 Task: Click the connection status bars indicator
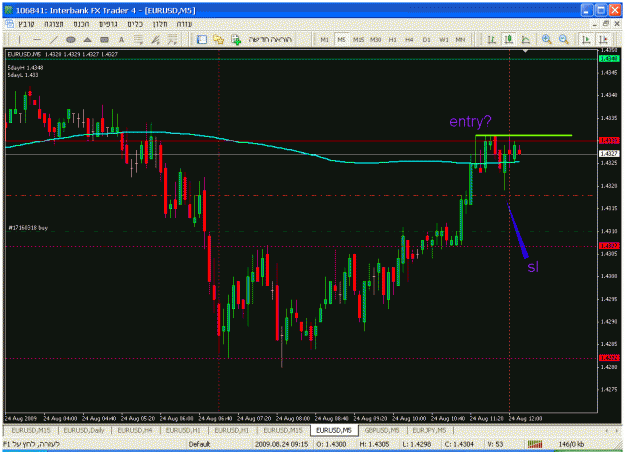point(535,444)
